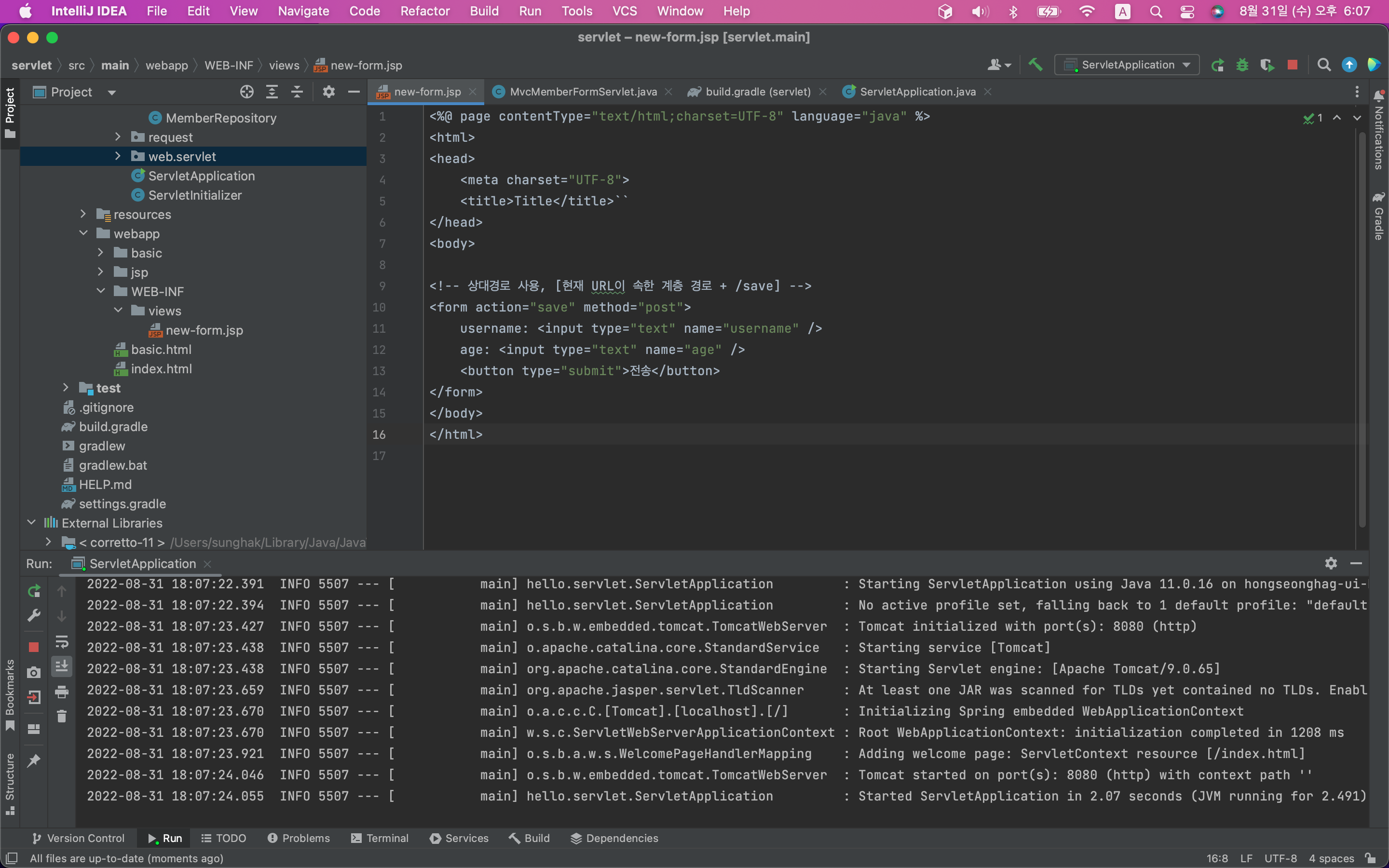Collapse the WEB-INF folder
Viewport: 1389px width, 868px height.
tap(100, 291)
